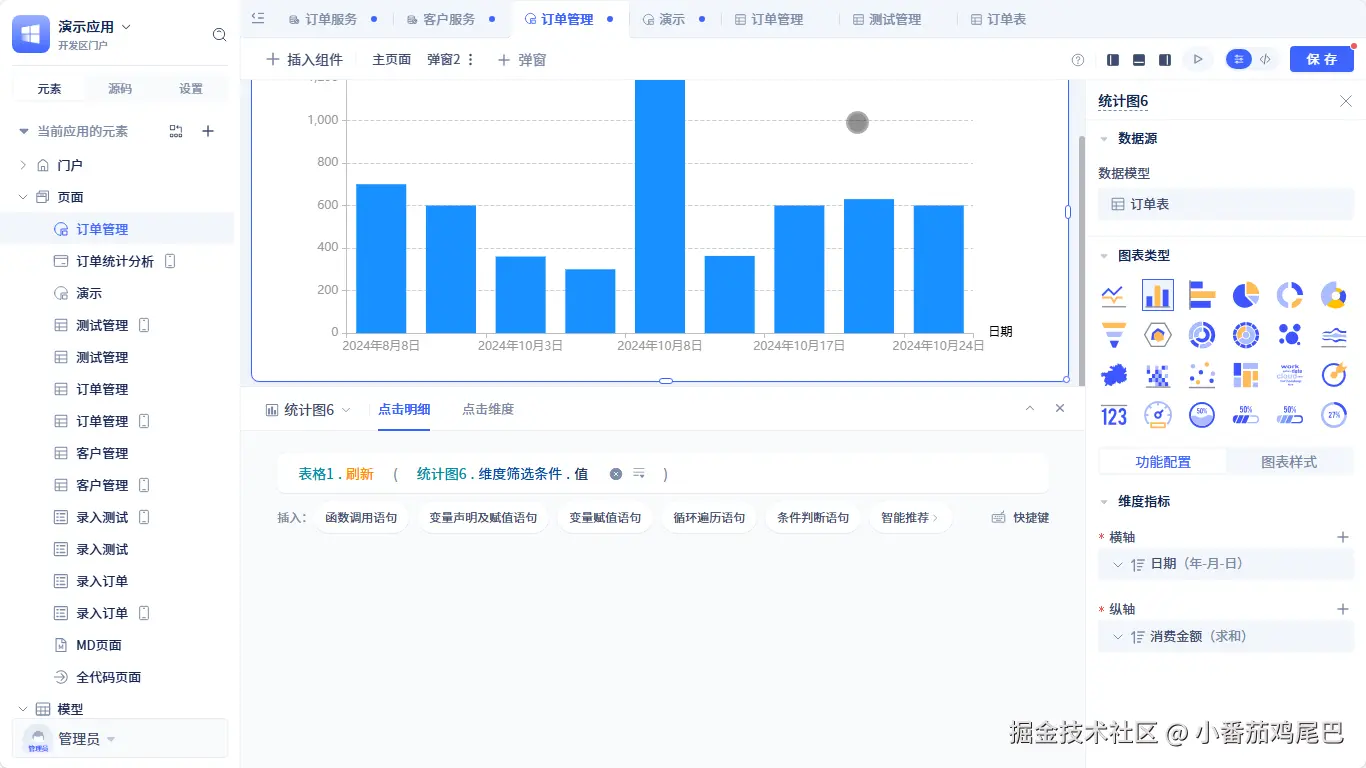Select the word cloud chart type icon
This screenshot has width=1366, height=768.
point(1290,375)
